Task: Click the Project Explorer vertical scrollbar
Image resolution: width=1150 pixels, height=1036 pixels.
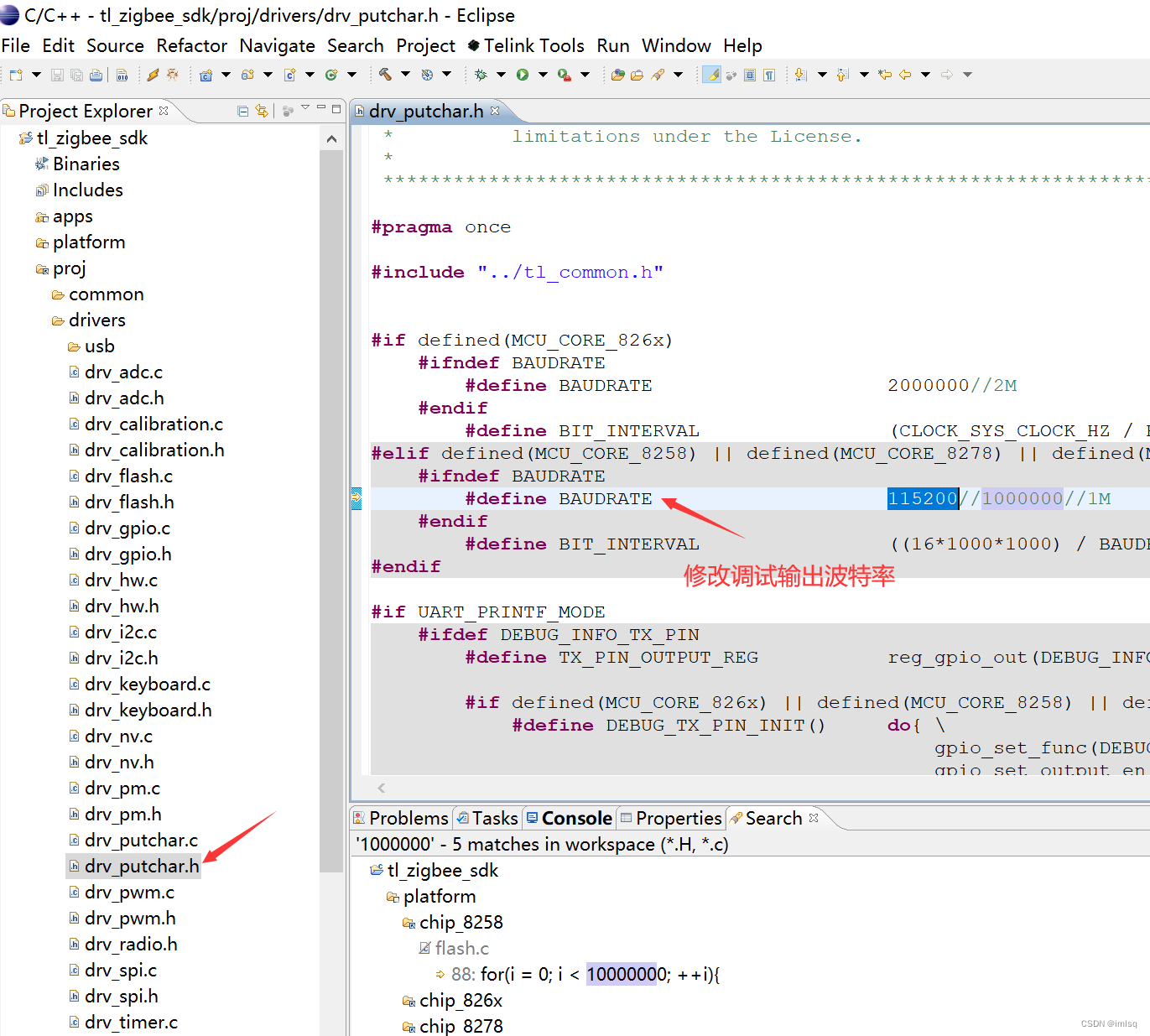Action: [x=331, y=503]
